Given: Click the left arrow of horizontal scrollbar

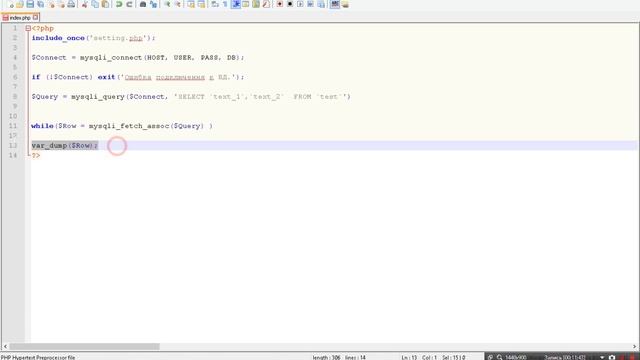Looking at the screenshot, I should (x=5, y=346).
